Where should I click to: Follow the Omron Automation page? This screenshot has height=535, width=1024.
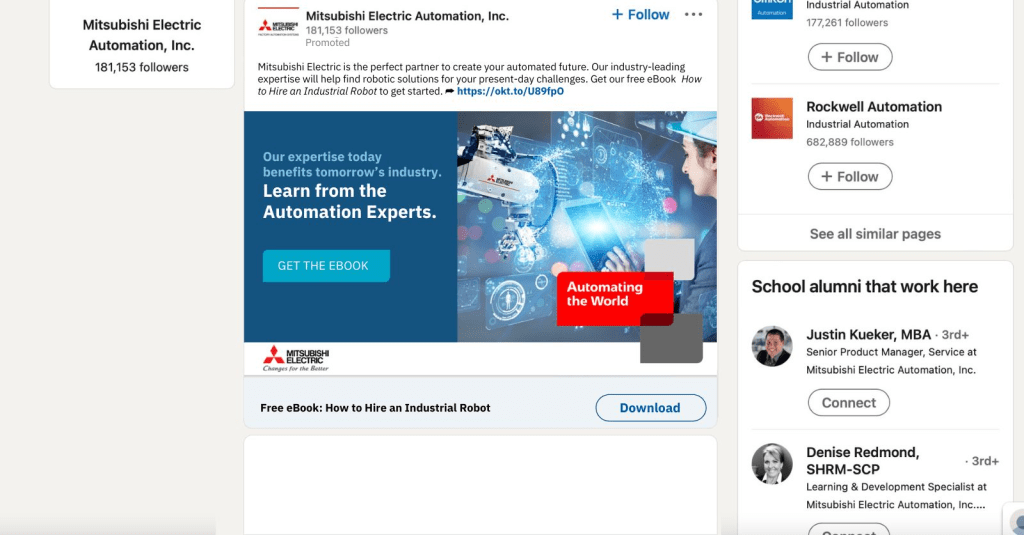click(850, 57)
